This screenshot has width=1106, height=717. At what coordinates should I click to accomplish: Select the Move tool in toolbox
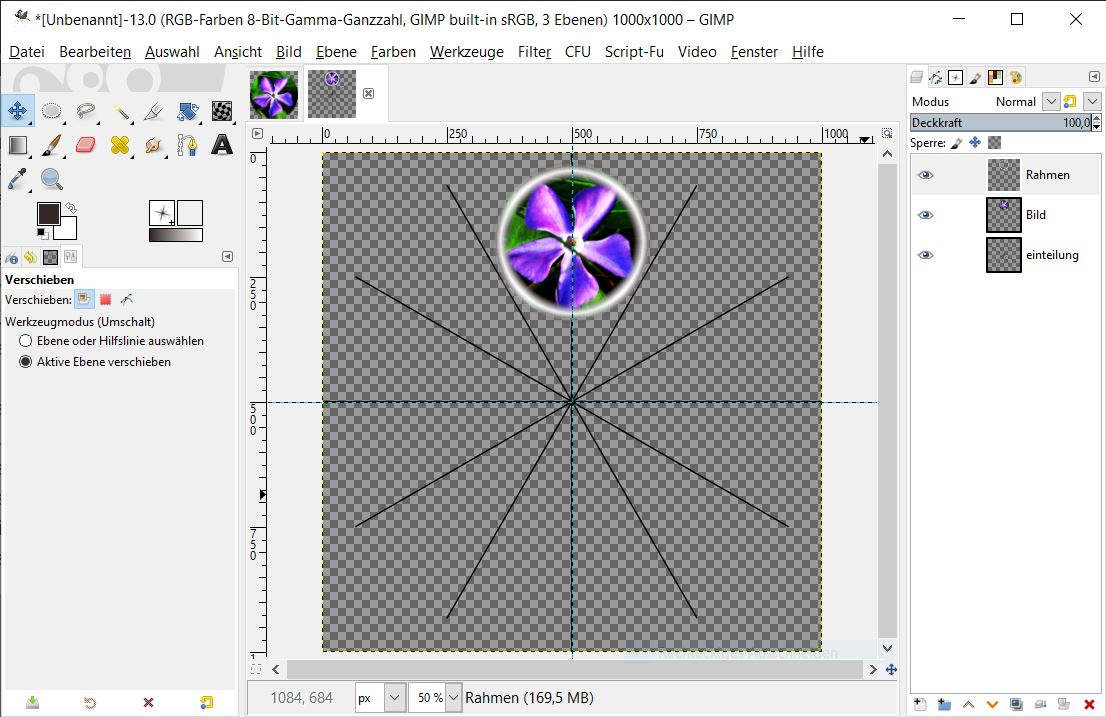[18, 111]
